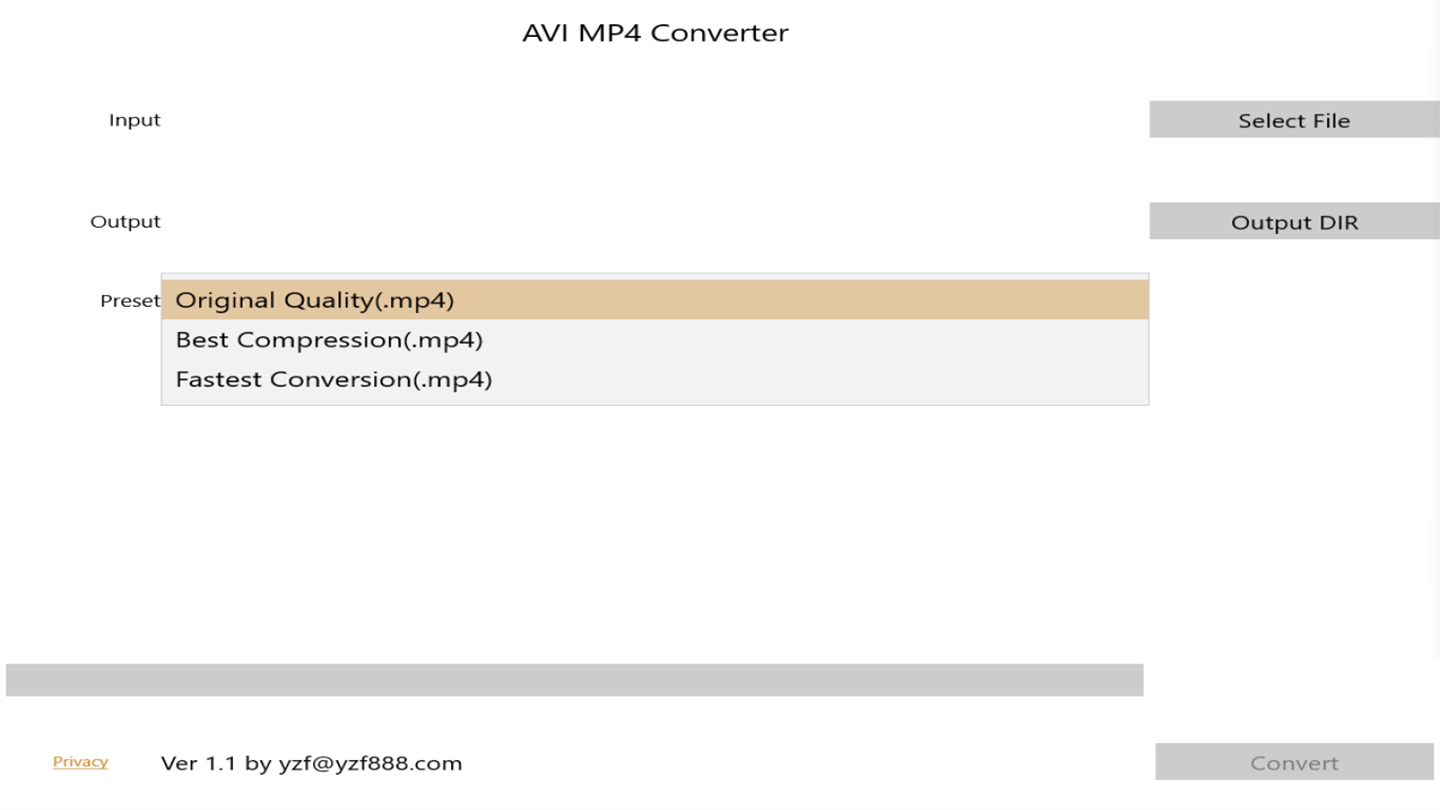Viewport: 1440px width, 810px height.
Task: Pick Fastest Conversion(.mp4) from preset list
Action: pyautogui.click(x=333, y=380)
